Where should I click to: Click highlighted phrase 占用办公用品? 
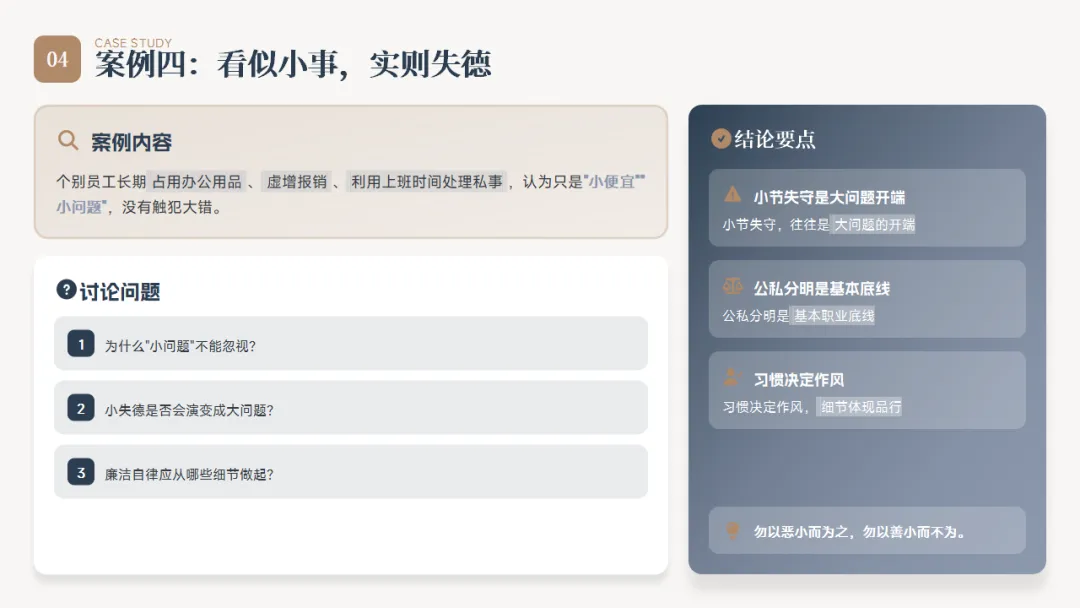tap(197, 182)
